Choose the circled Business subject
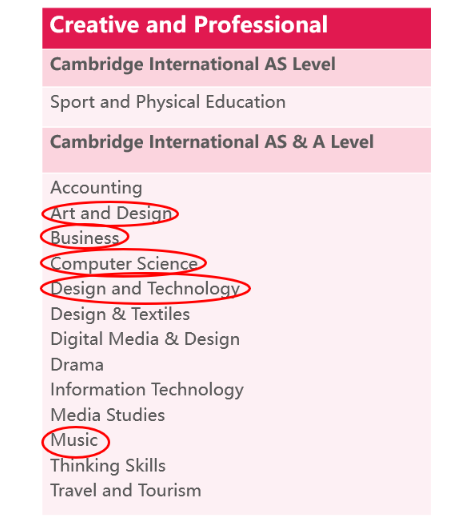This screenshot has height=518, width=462. 85,238
